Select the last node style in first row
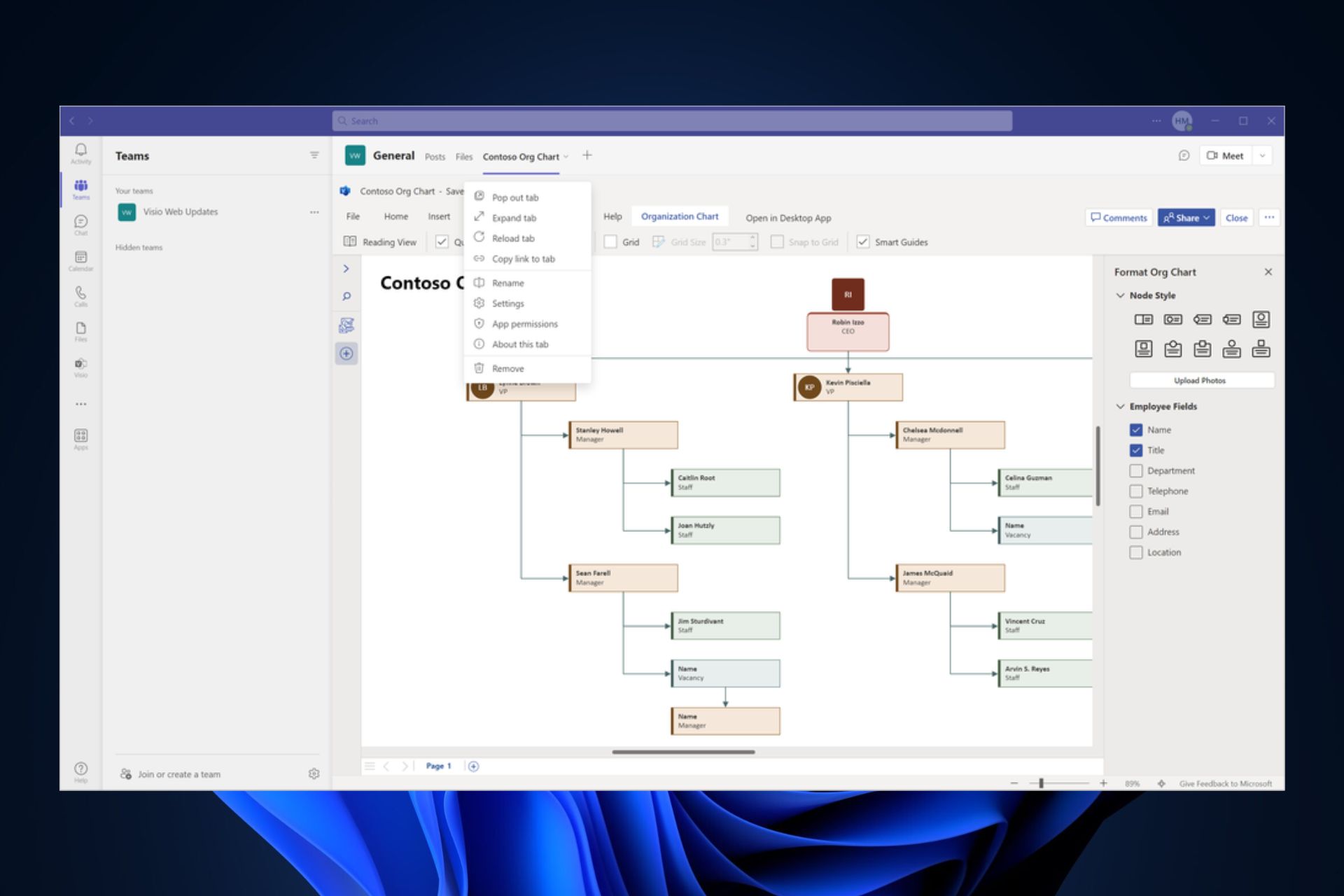Viewport: 1344px width, 896px height. [1261, 320]
